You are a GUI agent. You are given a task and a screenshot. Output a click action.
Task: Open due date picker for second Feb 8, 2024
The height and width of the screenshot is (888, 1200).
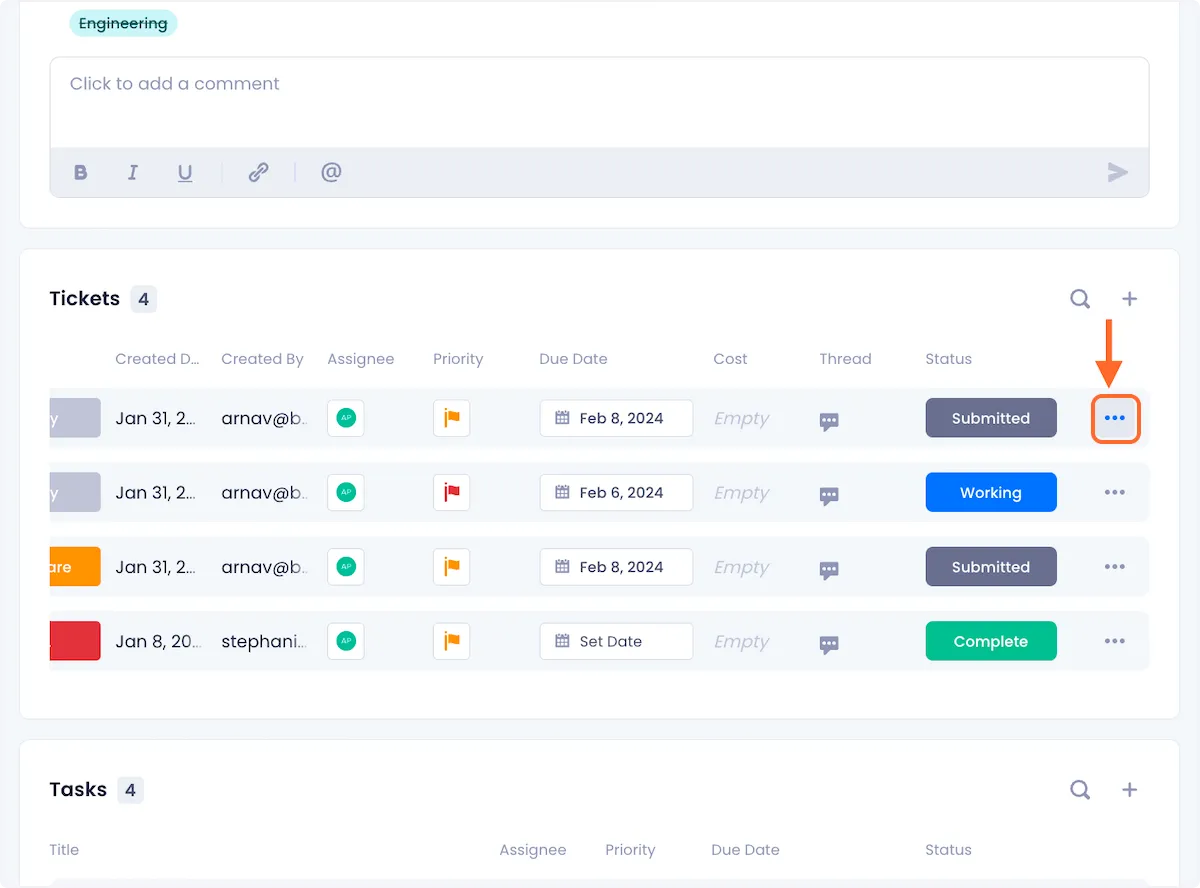pos(616,566)
